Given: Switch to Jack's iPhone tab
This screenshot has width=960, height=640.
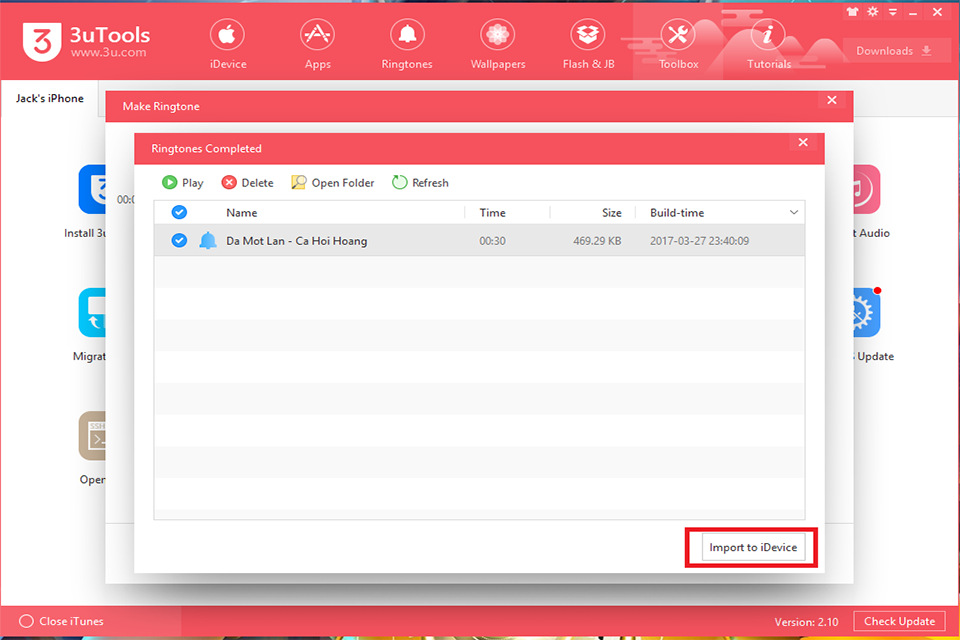Looking at the screenshot, I should [x=49, y=98].
